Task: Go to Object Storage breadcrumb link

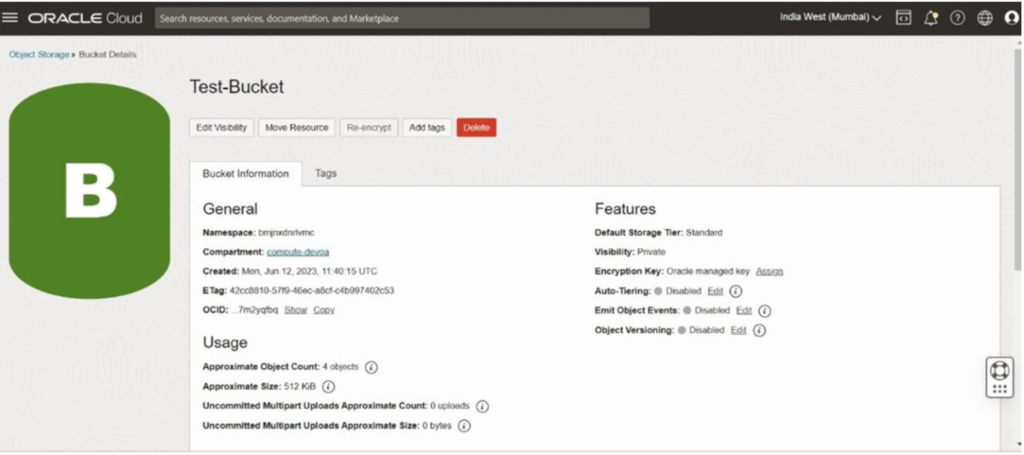Action: click(39, 55)
